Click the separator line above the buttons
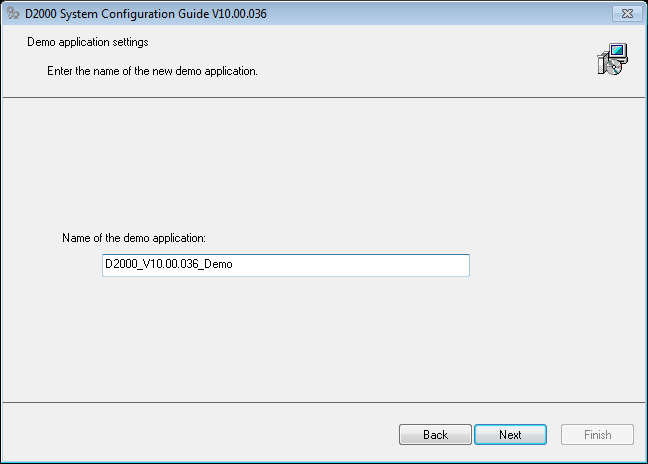The image size is (648, 464). click(324, 403)
